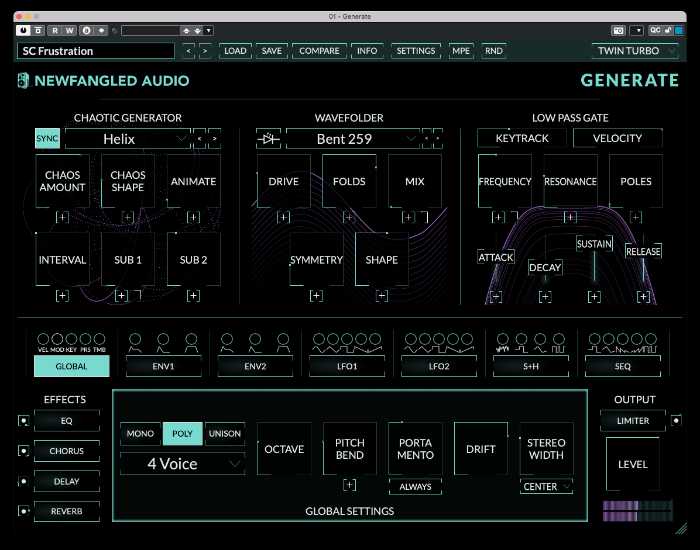Switch to the ENV1 tab
Viewport: 700px width, 550px height.
click(163, 366)
